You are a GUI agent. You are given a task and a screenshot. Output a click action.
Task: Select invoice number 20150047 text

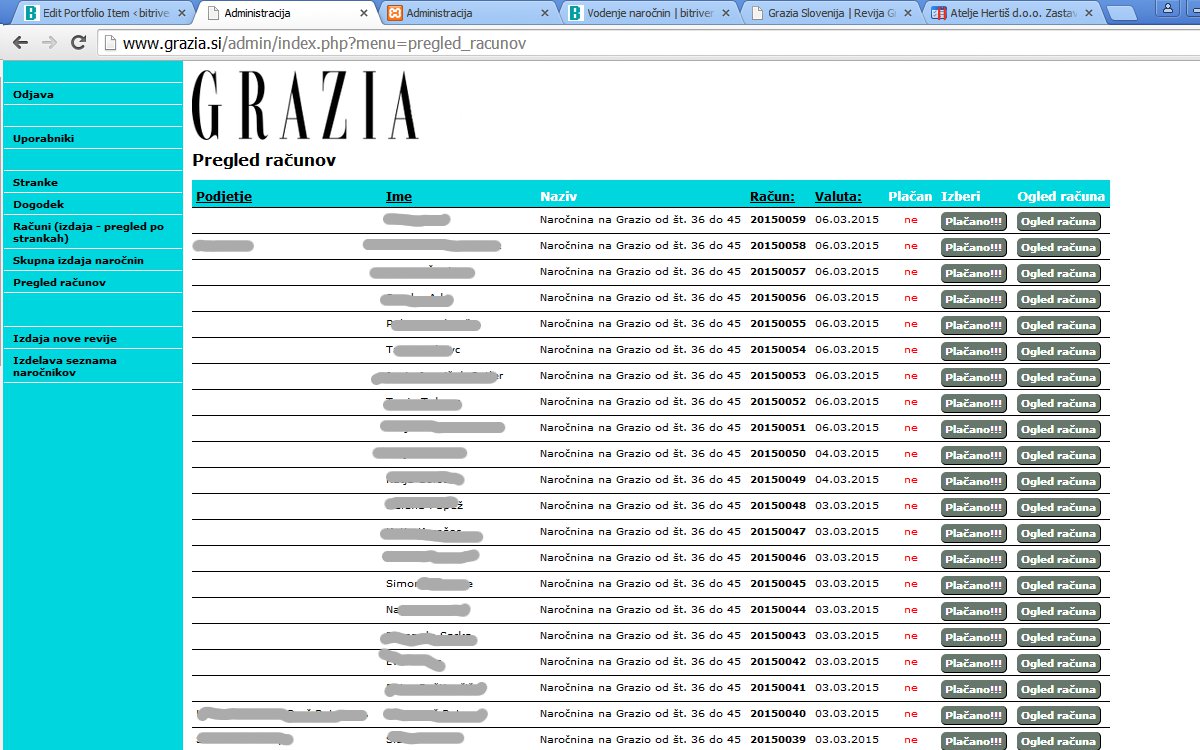coord(778,532)
